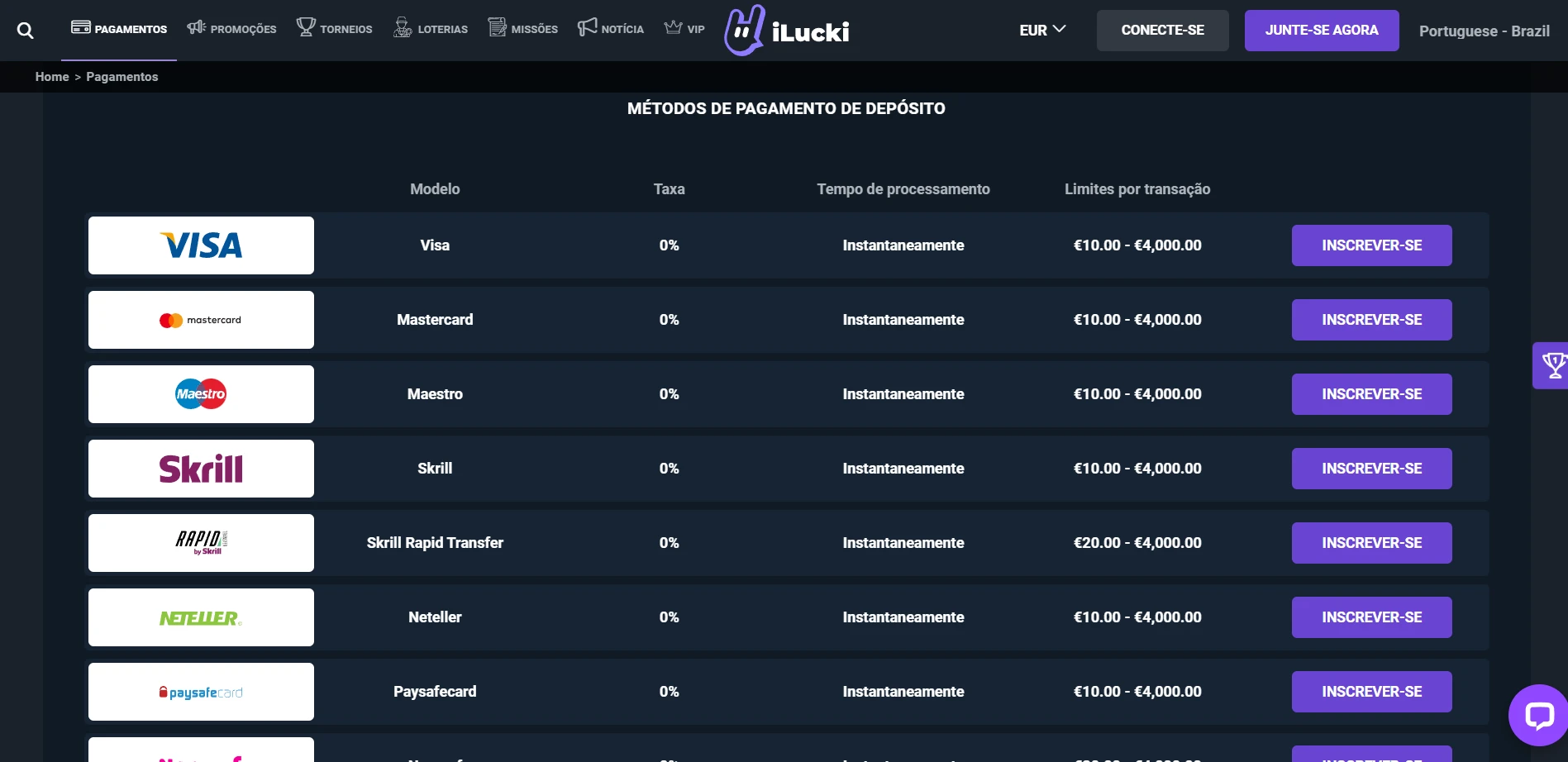Select the Visa method name text
This screenshot has height=762, width=1568.
435,245
